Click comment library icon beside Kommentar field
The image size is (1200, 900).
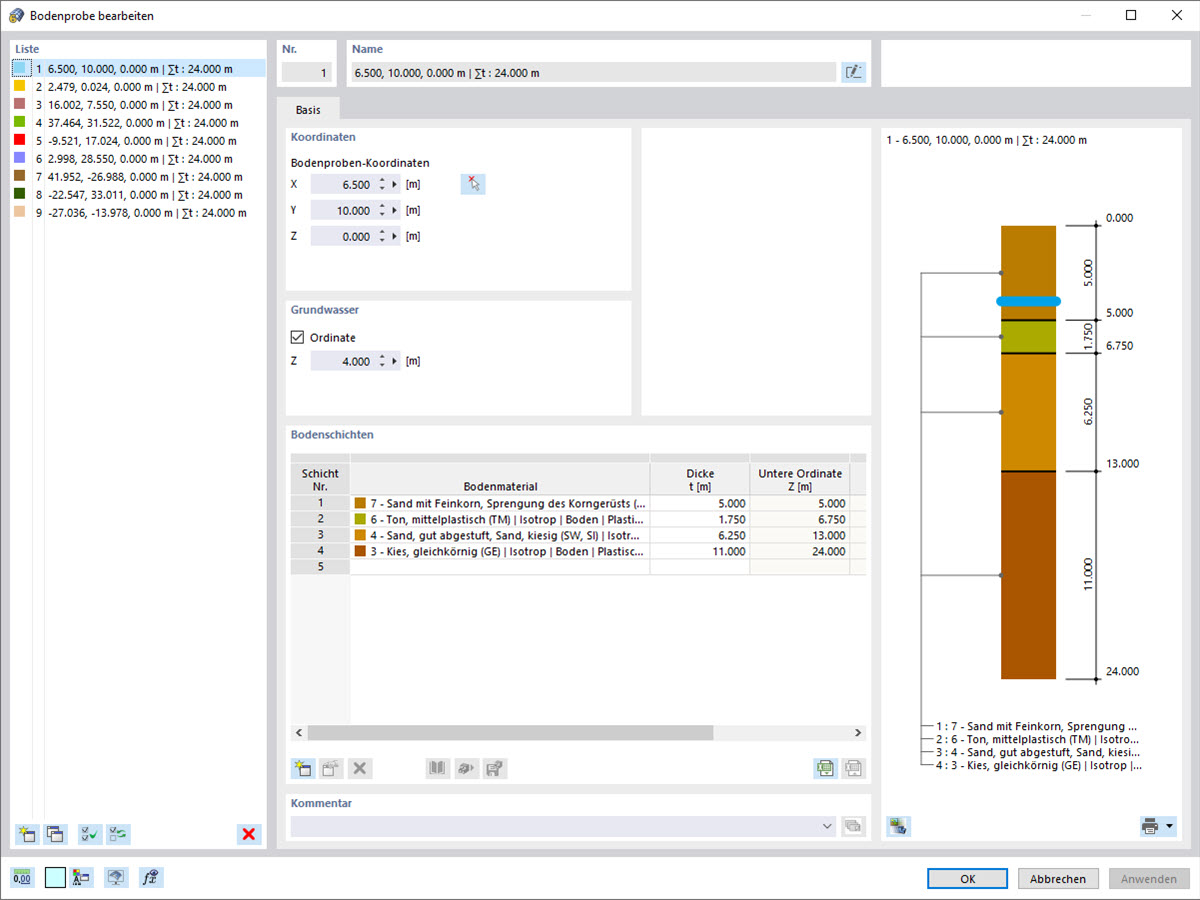click(x=853, y=826)
